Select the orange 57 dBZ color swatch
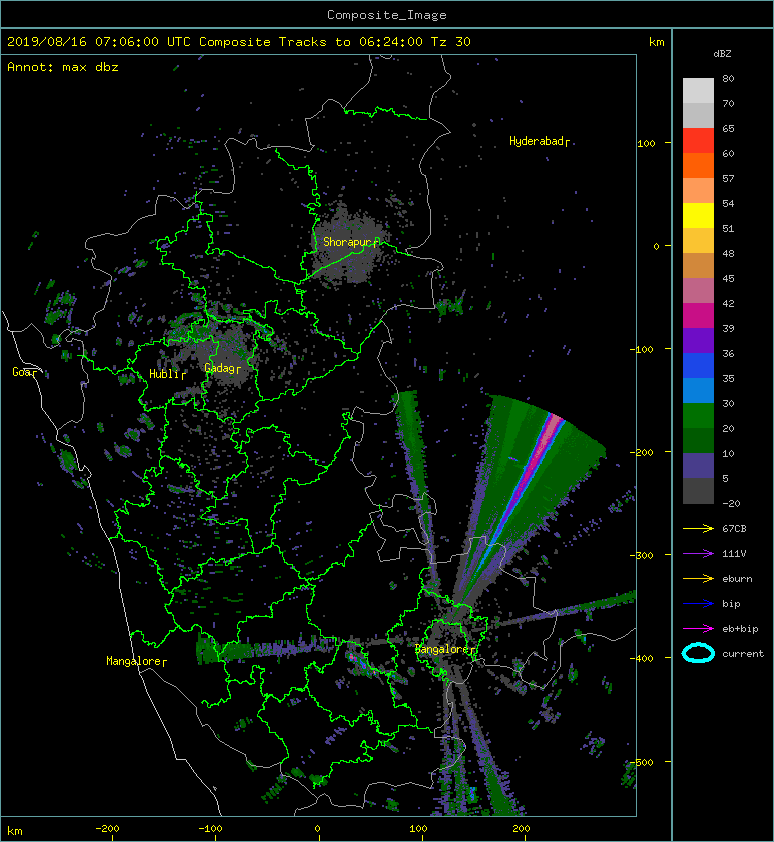Viewport: 774px width, 842px height. 698,166
